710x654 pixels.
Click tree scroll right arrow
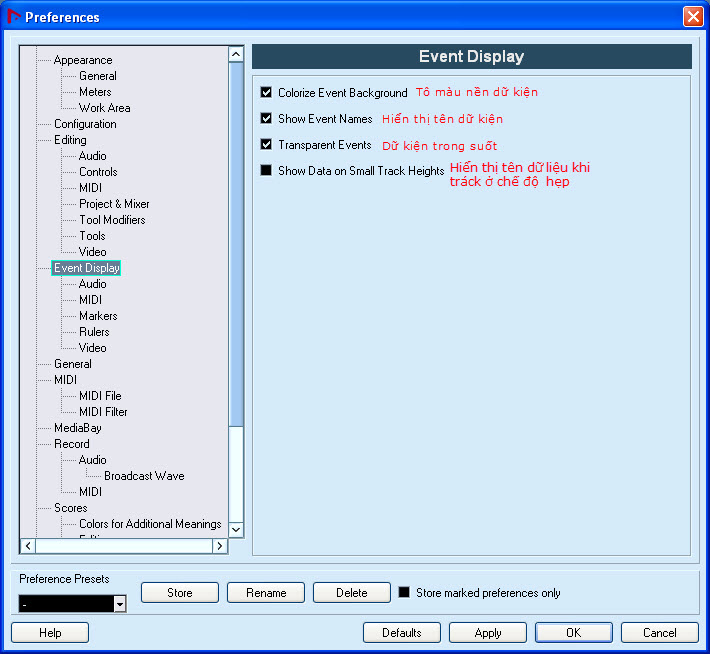click(220, 546)
